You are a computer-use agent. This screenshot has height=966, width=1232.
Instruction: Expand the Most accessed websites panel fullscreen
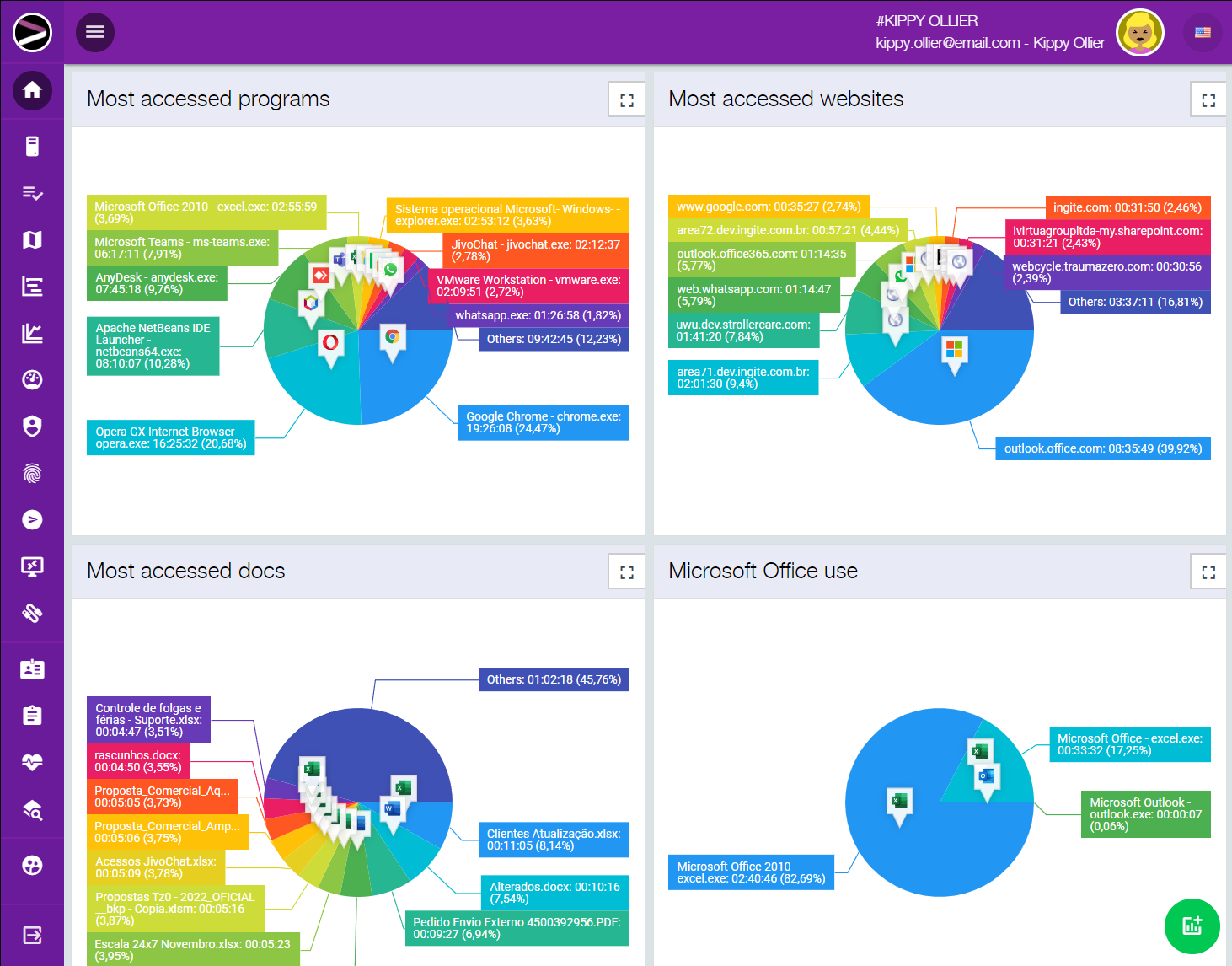tap(1208, 100)
